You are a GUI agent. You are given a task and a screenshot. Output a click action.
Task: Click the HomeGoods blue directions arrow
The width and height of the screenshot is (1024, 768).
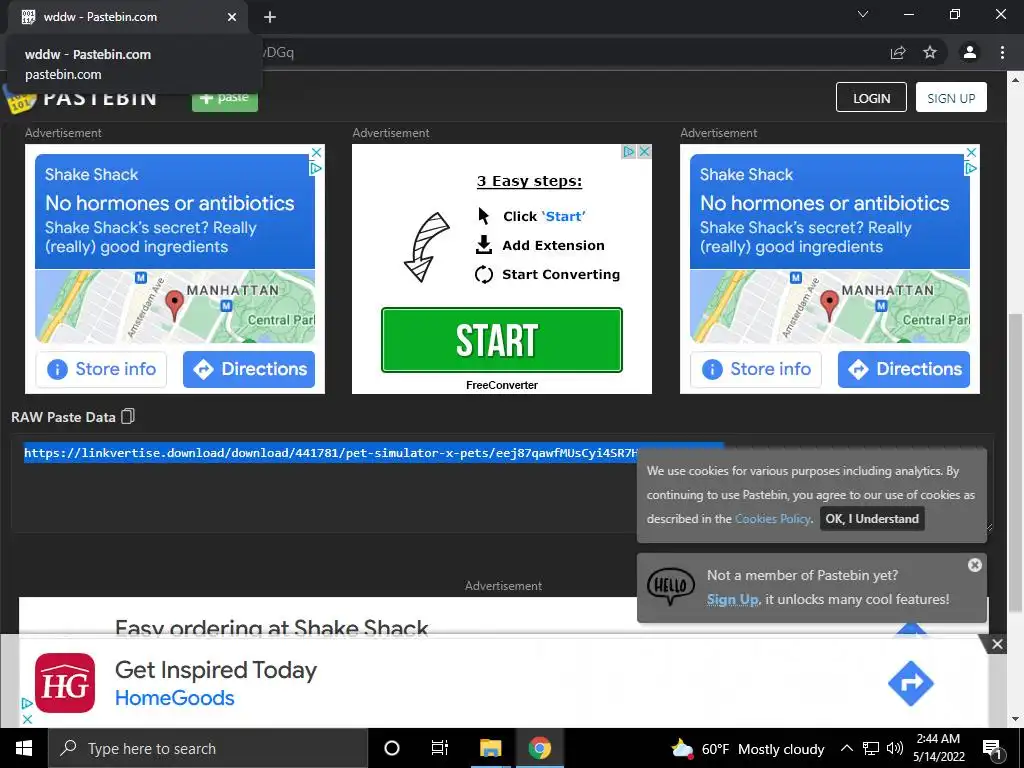click(910, 683)
